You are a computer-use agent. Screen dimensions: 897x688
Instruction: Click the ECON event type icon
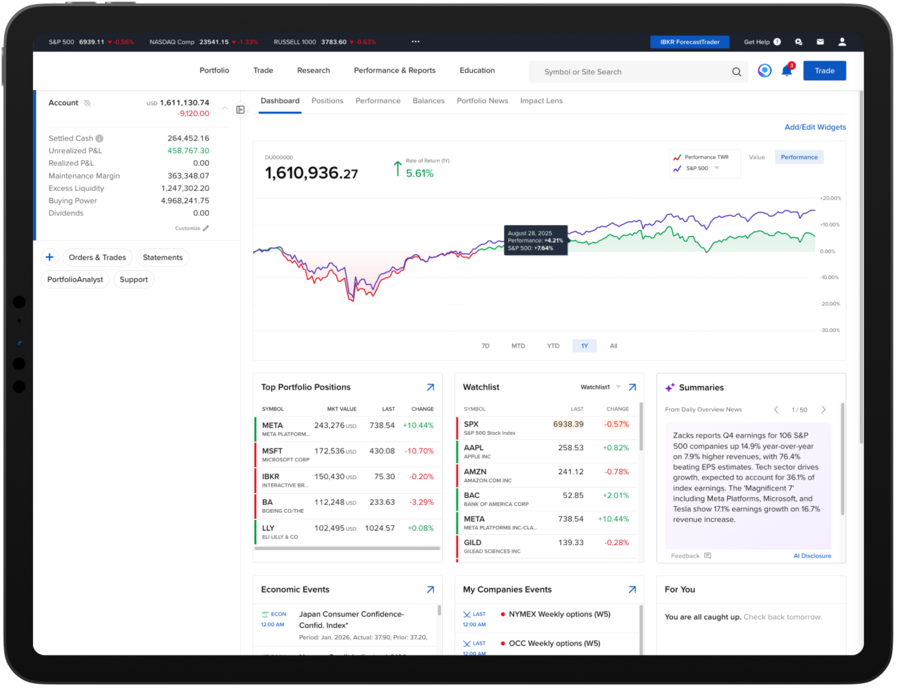[x=265, y=614]
